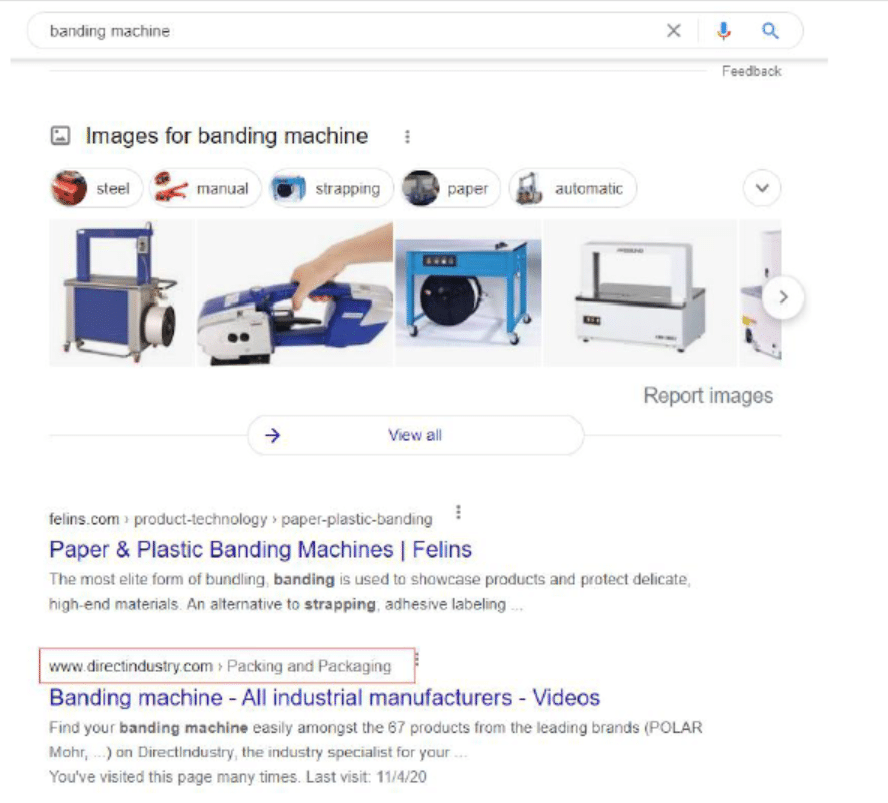Select the paper image filter chip
Viewport: 888px width, 803px height.
(x=451, y=188)
